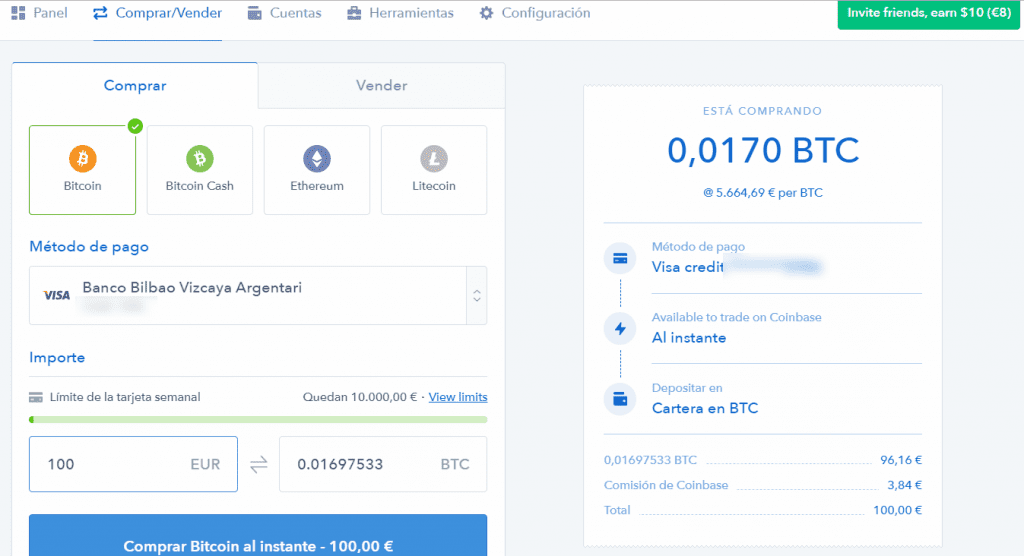Click the Total 100,00 € value

point(897,510)
